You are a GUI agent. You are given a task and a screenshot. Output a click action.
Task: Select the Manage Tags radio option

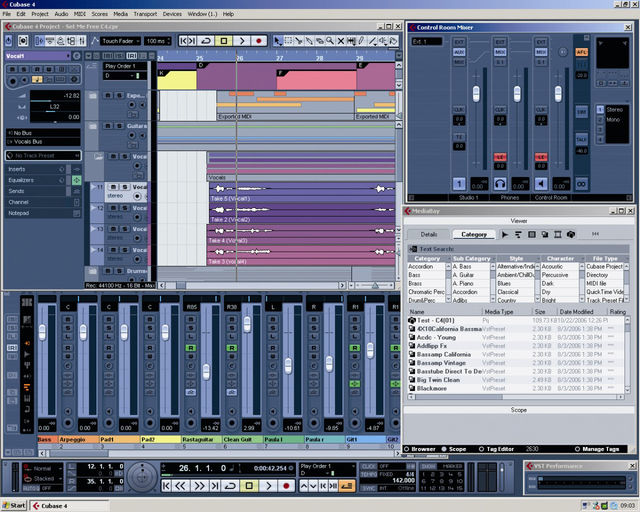click(x=597, y=449)
